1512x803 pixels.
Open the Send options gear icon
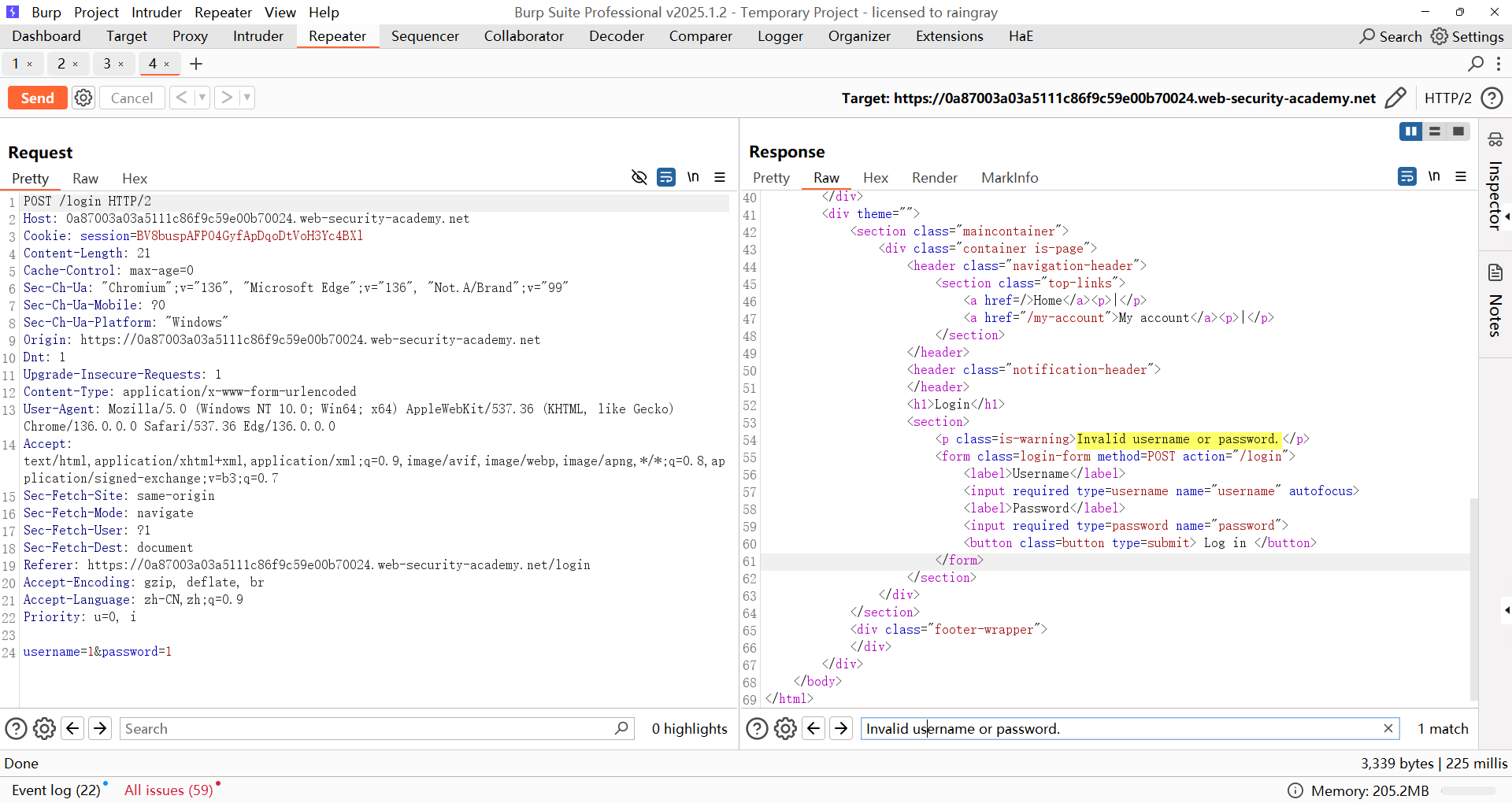(x=83, y=98)
